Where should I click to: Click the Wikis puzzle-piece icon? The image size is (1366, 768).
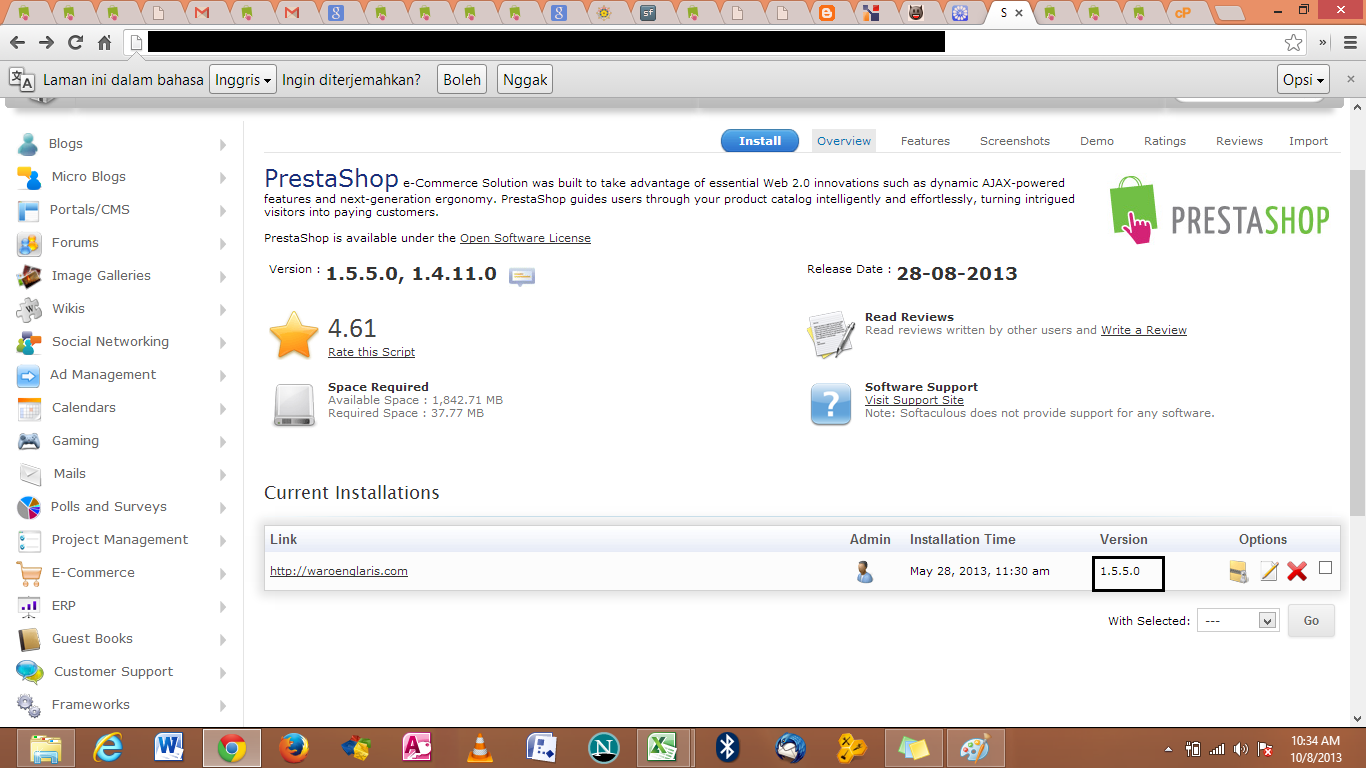[x=29, y=309]
